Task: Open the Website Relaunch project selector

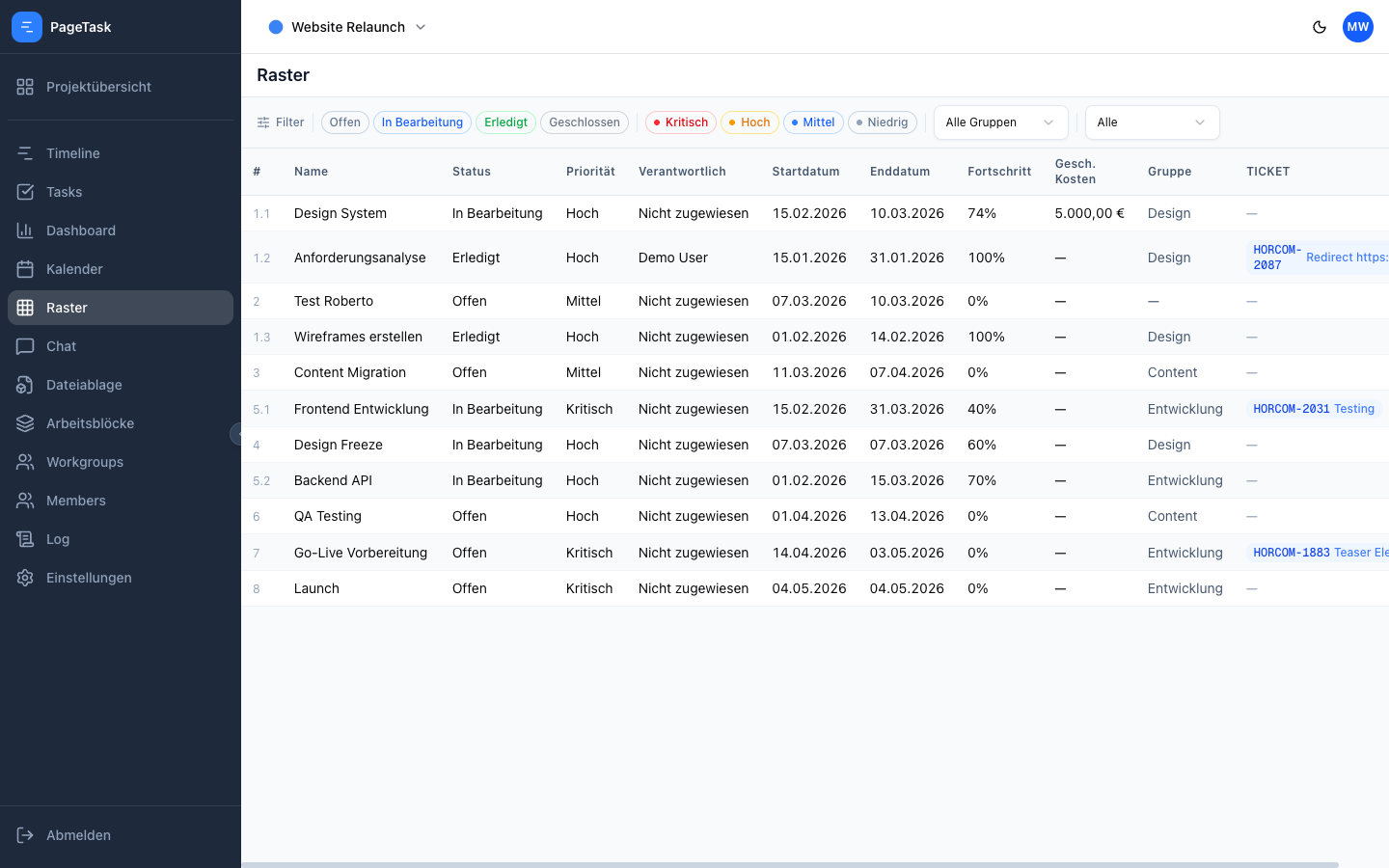Action: 347,27
